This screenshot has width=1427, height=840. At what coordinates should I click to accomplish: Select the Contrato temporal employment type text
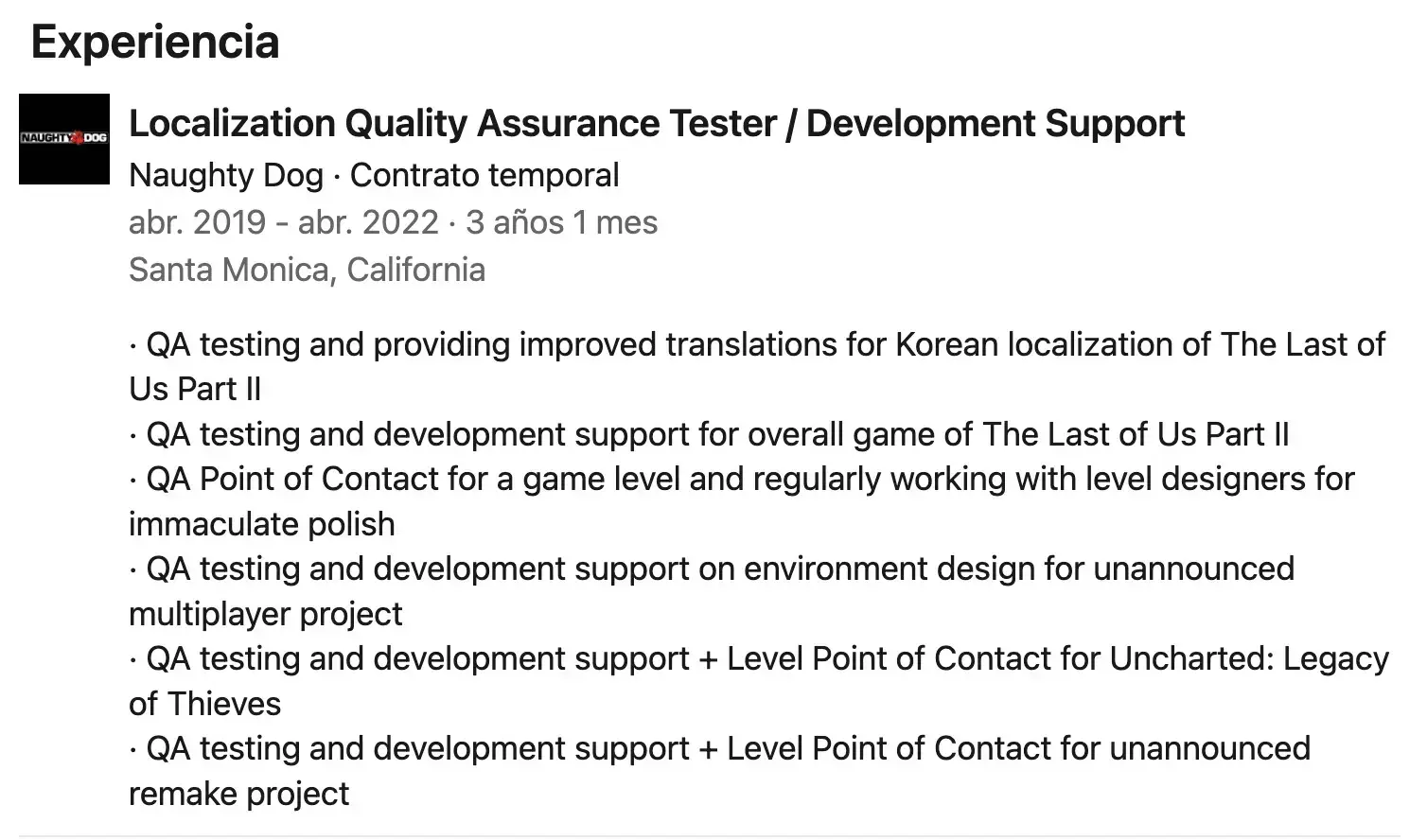[484, 175]
